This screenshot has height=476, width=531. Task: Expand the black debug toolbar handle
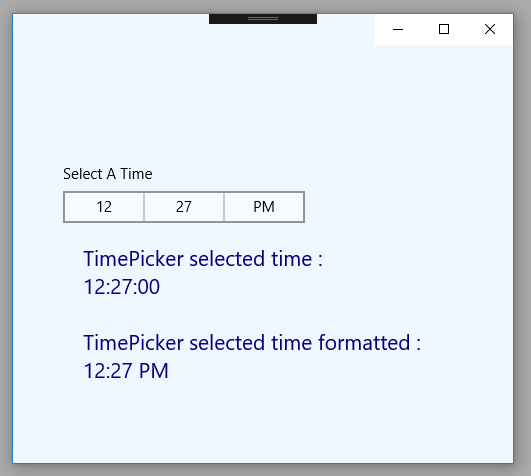(x=263, y=19)
